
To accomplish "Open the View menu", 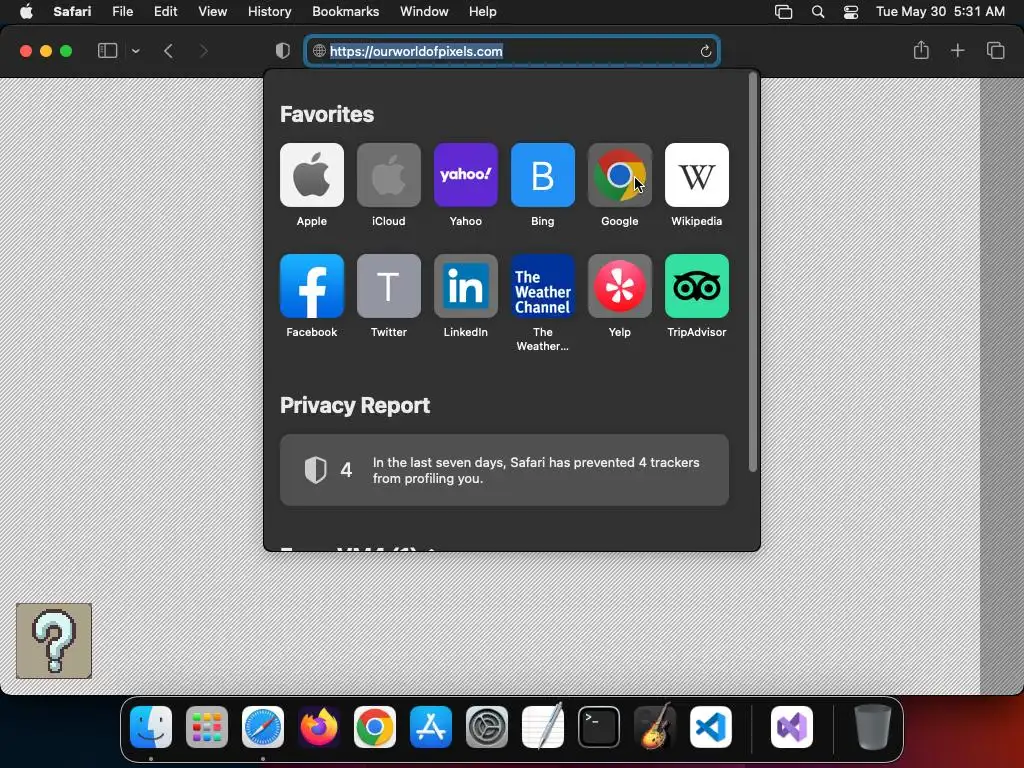I will coord(212,12).
